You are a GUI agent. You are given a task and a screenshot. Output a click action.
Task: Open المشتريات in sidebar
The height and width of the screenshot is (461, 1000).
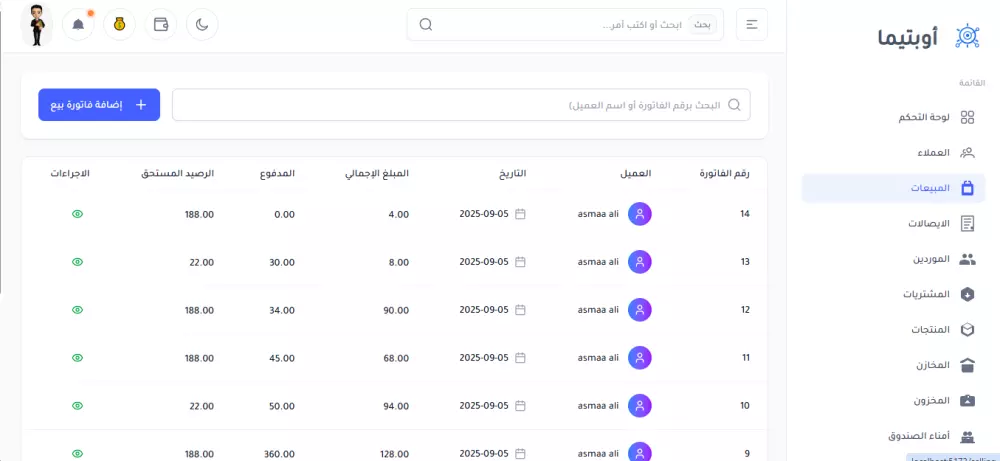[893, 294]
